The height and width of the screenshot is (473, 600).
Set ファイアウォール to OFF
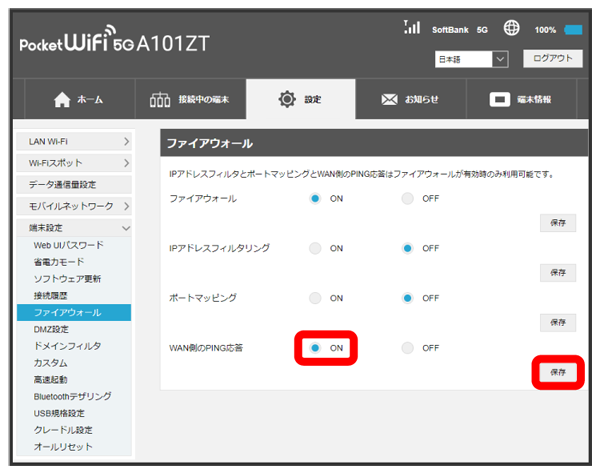407,199
